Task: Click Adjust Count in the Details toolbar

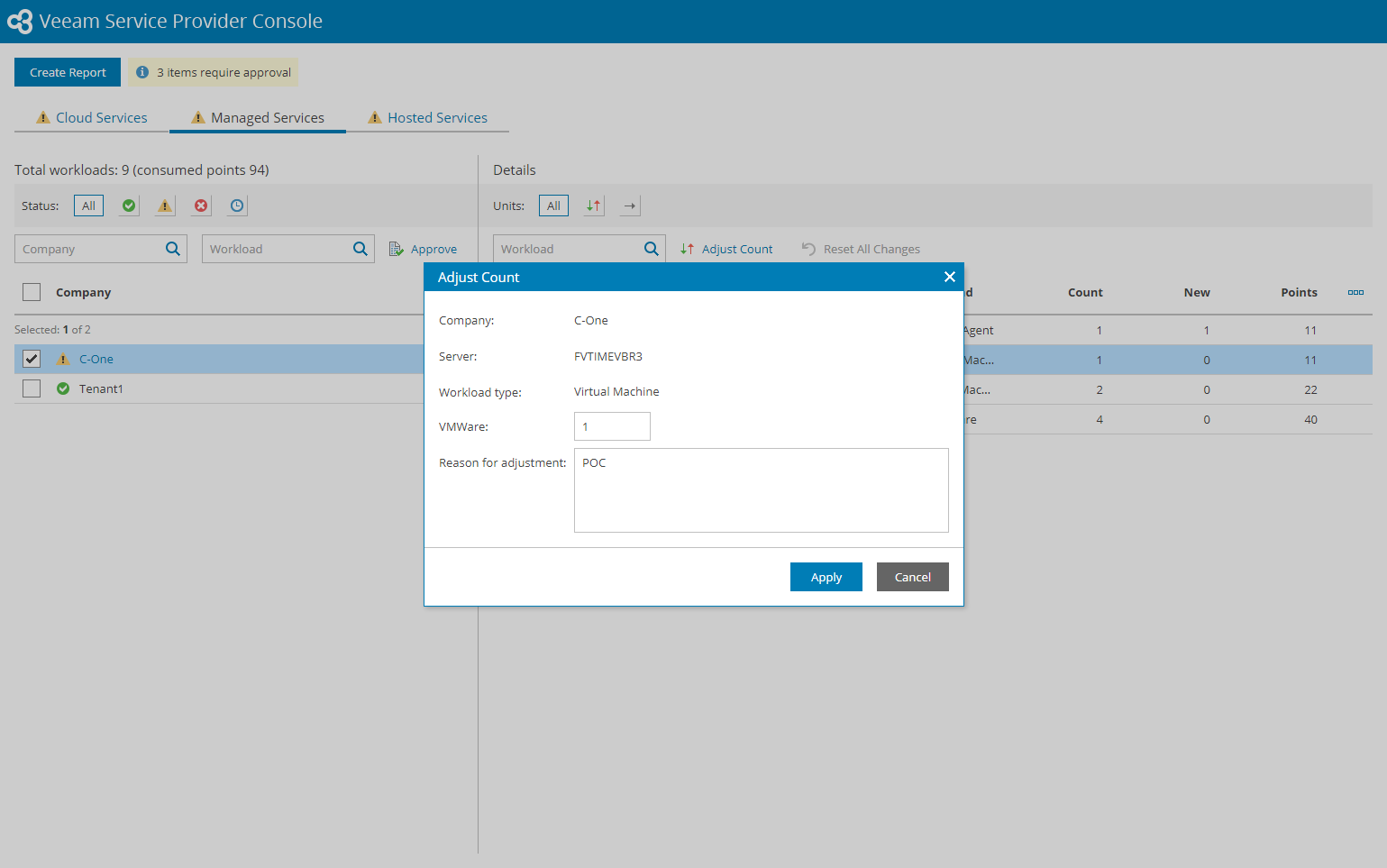Action: pos(726,249)
